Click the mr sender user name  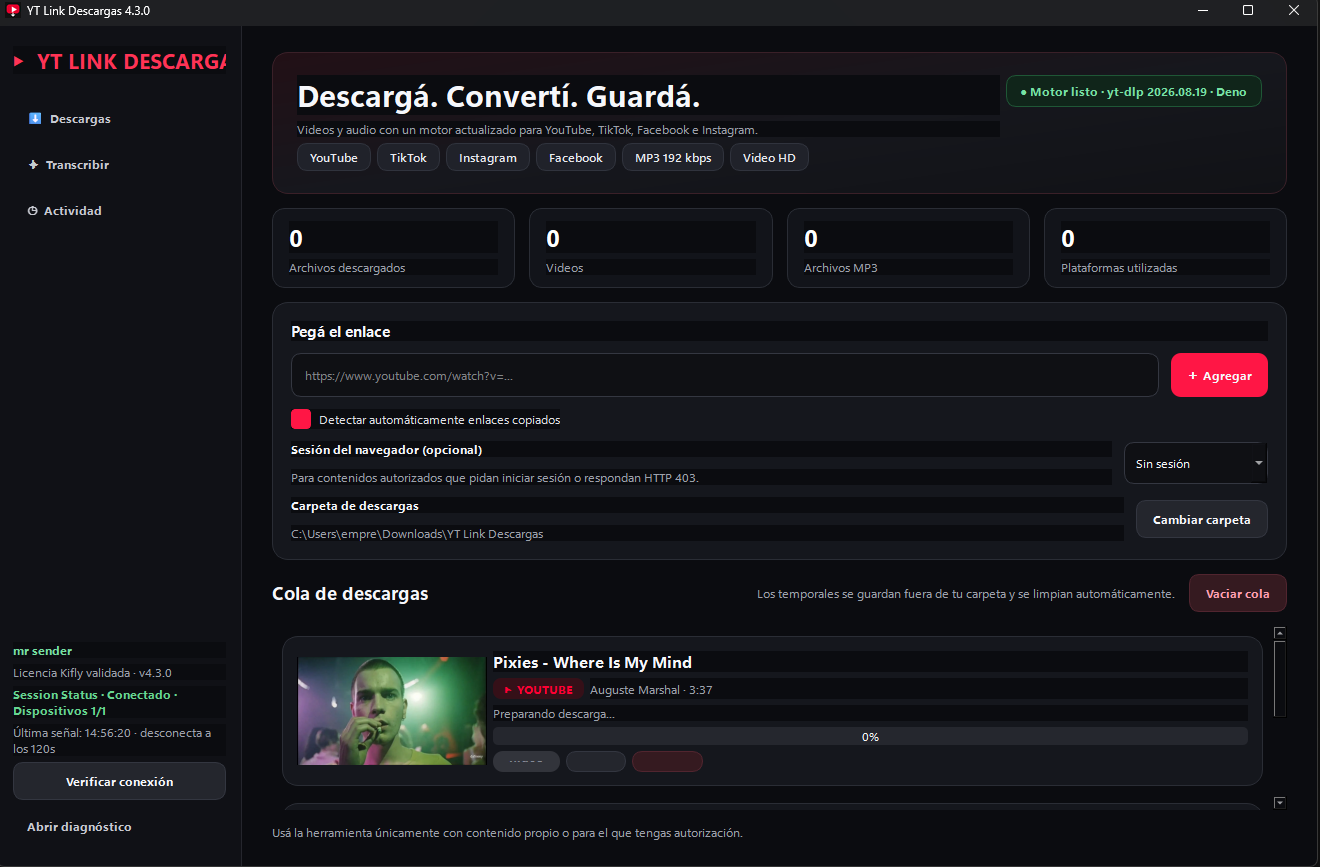(x=42, y=651)
